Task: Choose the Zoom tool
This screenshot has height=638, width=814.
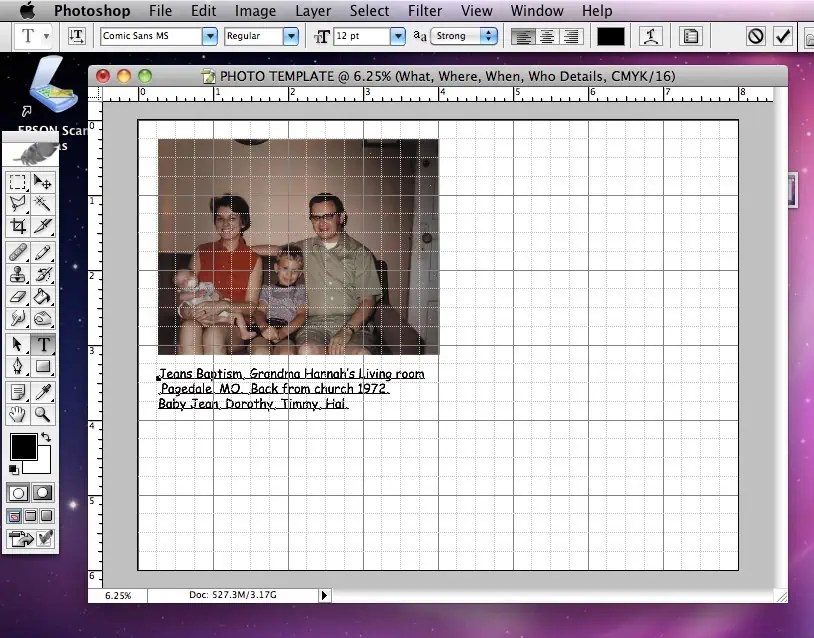Action: tap(42, 415)
